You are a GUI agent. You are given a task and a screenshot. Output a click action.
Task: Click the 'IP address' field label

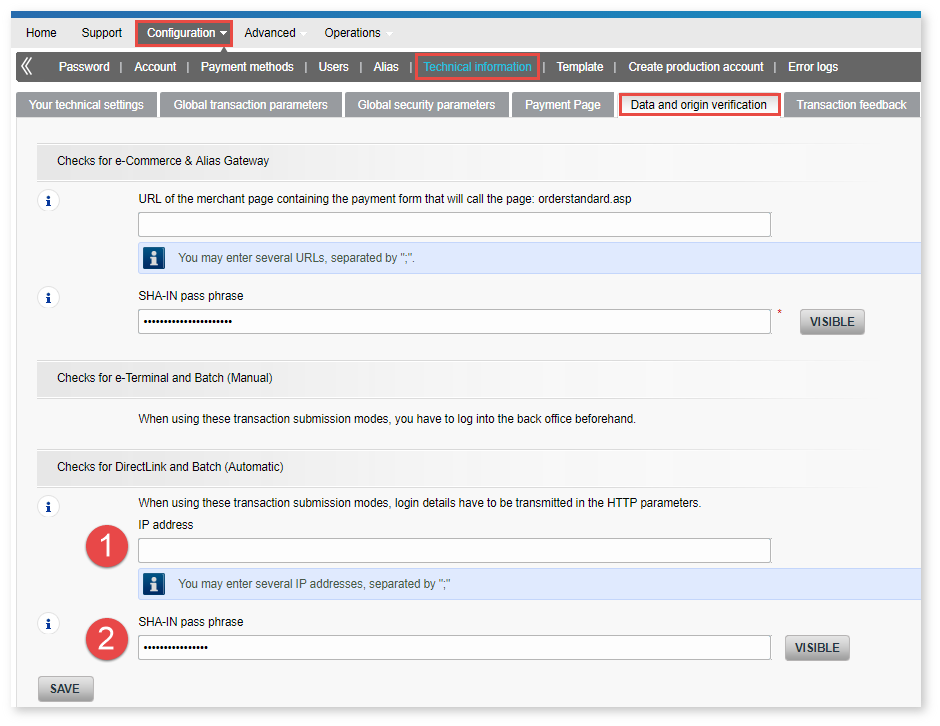165,525
